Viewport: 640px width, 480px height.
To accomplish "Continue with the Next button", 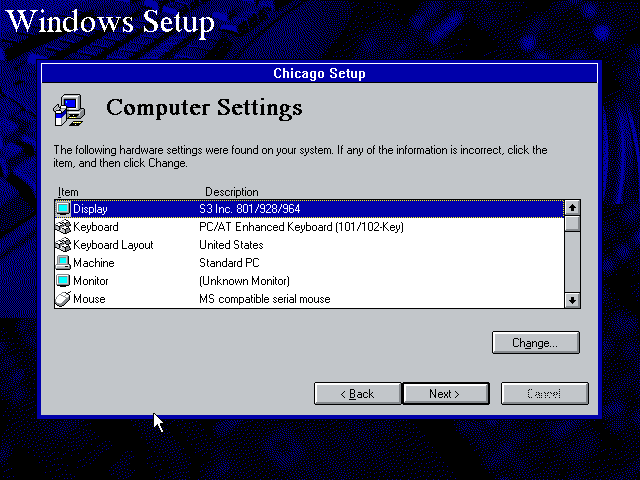I will (x=446, y=393).
